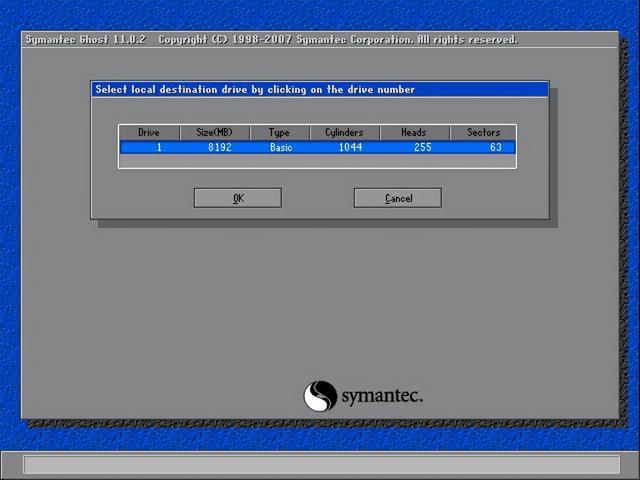Click the 1044 cylinders value

point(350,147)
